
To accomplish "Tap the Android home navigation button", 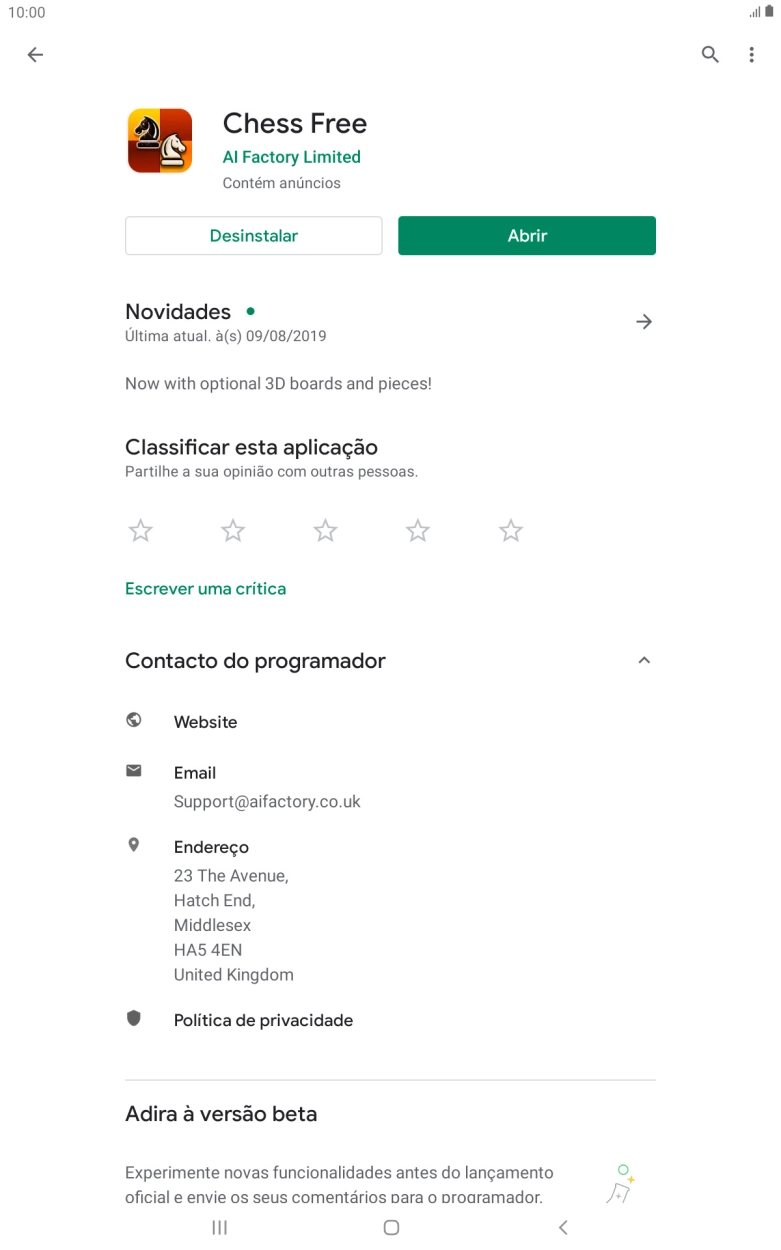I will tap(391, 1227).
